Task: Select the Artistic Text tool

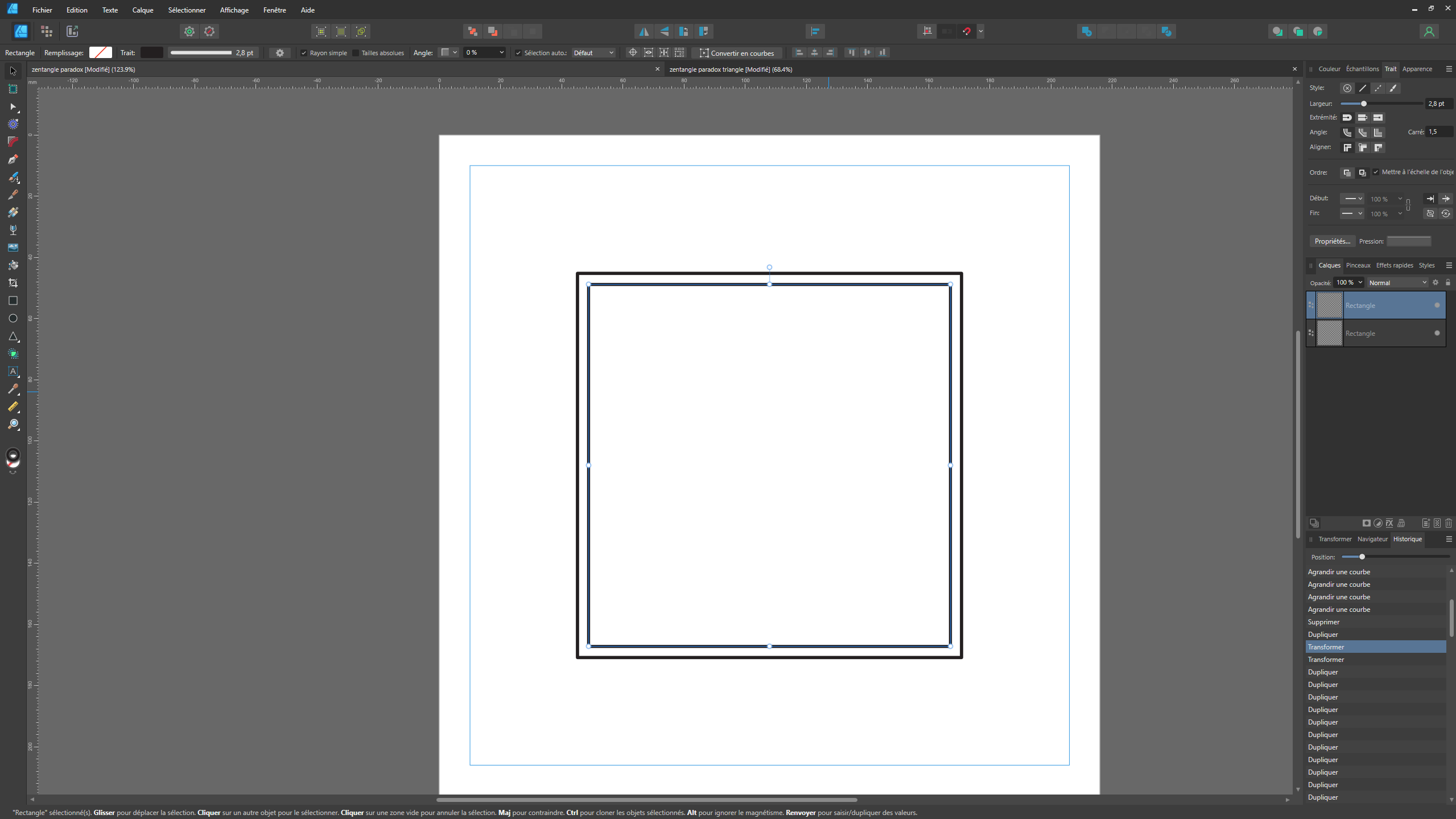Action: [13, 371]
